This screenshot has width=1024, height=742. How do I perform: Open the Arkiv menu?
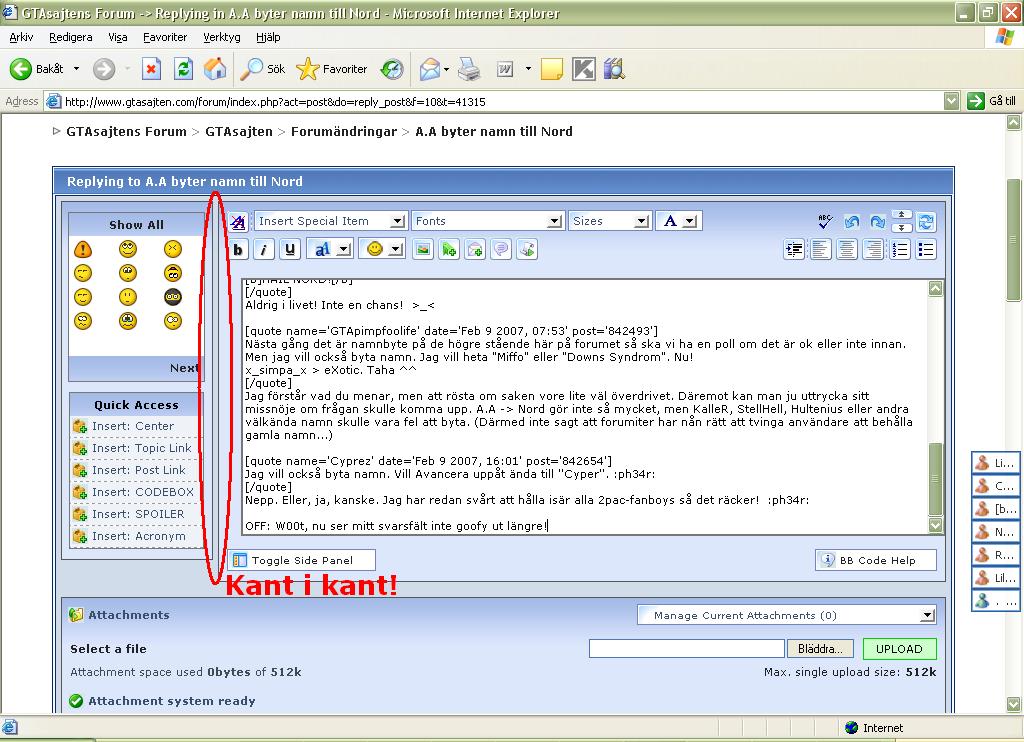pyautogui.click(x=22, y=37)
